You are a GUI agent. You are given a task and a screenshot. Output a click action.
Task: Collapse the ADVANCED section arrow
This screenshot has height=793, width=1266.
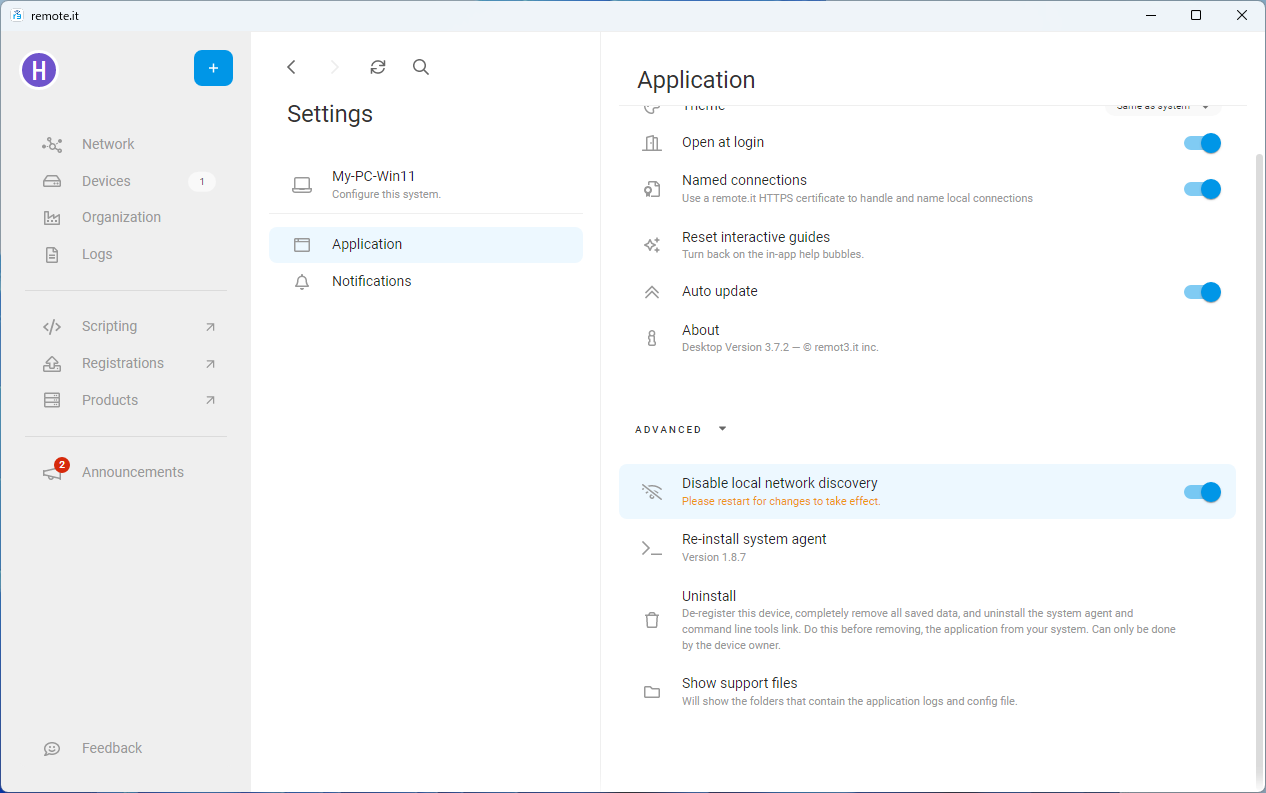point(723,429)
